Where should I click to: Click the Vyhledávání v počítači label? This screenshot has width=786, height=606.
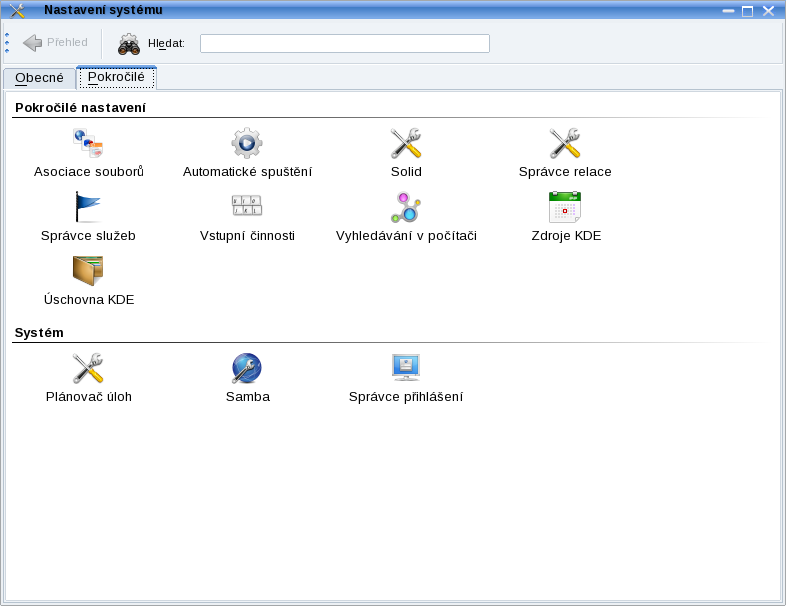pos(406,236)
